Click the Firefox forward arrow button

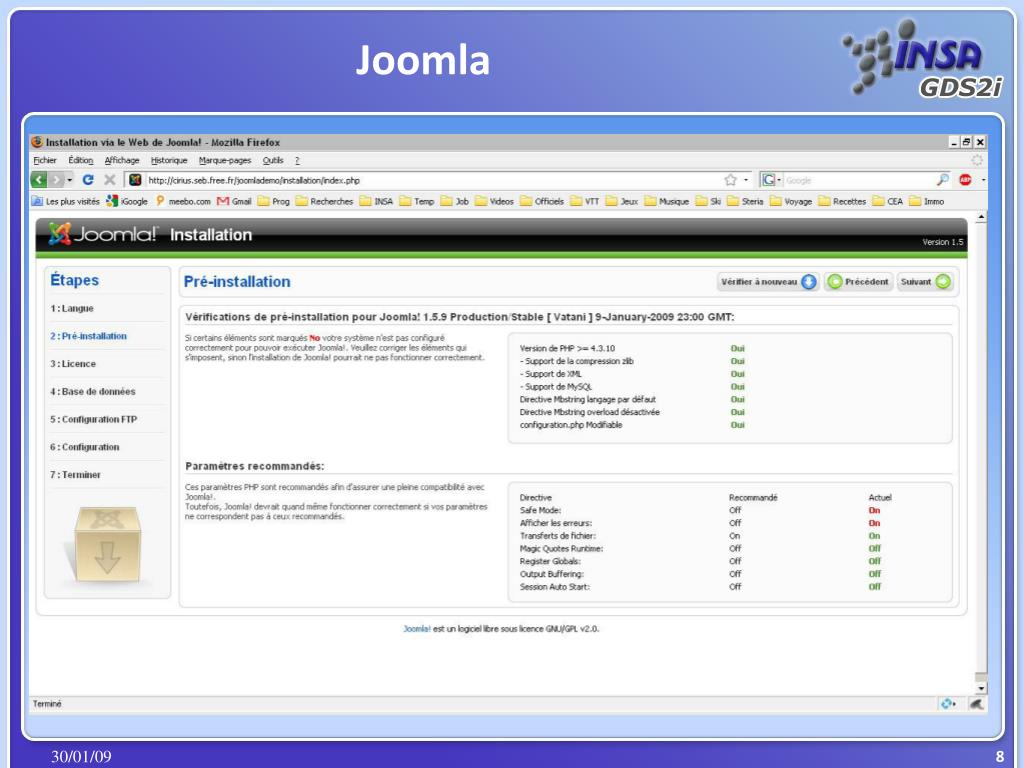click(57, 180)
